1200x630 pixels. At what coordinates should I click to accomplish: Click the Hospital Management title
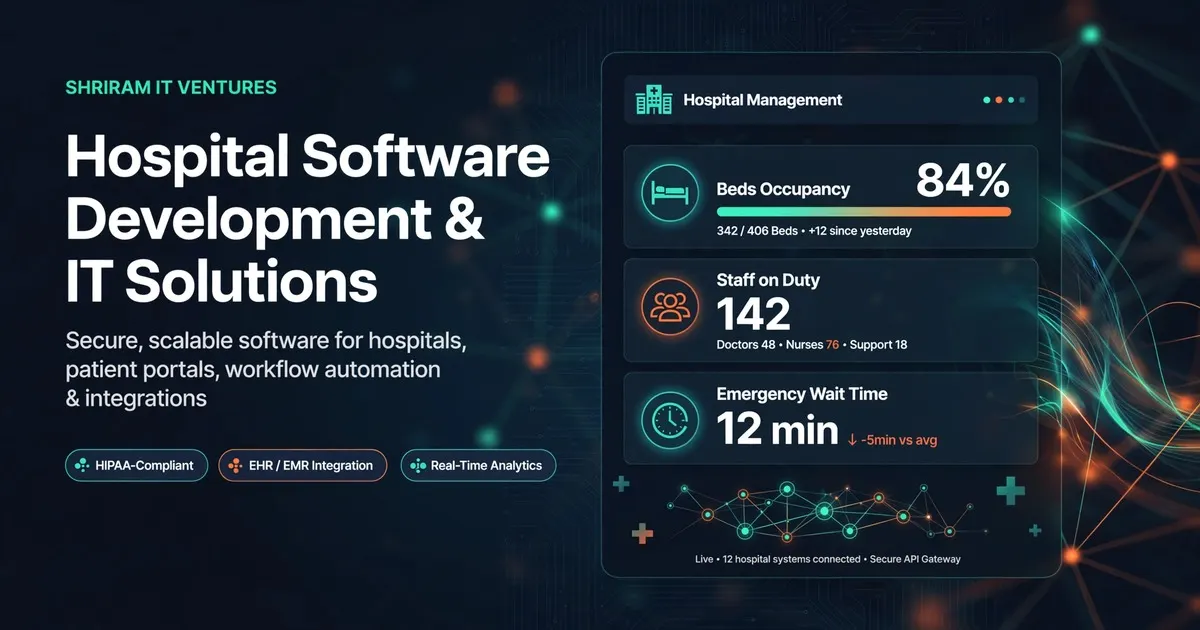point(762,100)
